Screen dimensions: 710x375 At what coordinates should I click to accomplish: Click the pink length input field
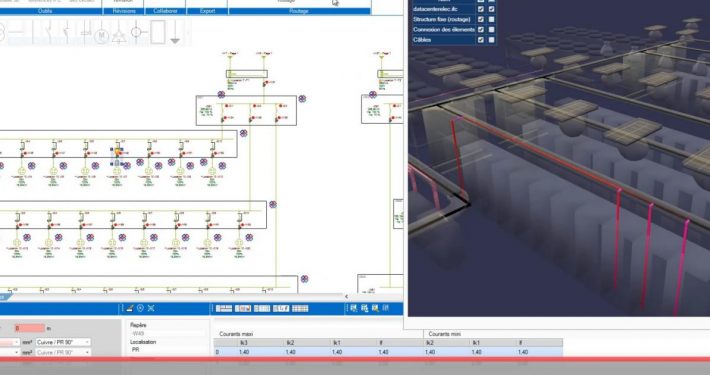(29, 328)
